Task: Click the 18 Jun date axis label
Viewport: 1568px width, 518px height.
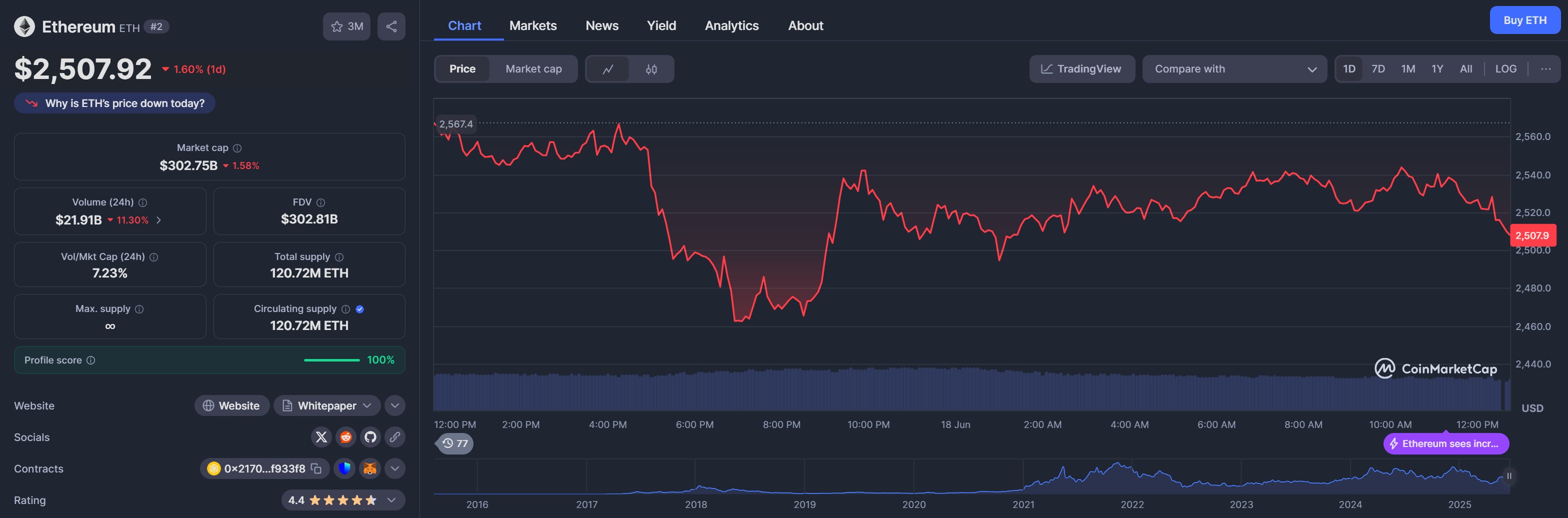Action: point(955,425)
